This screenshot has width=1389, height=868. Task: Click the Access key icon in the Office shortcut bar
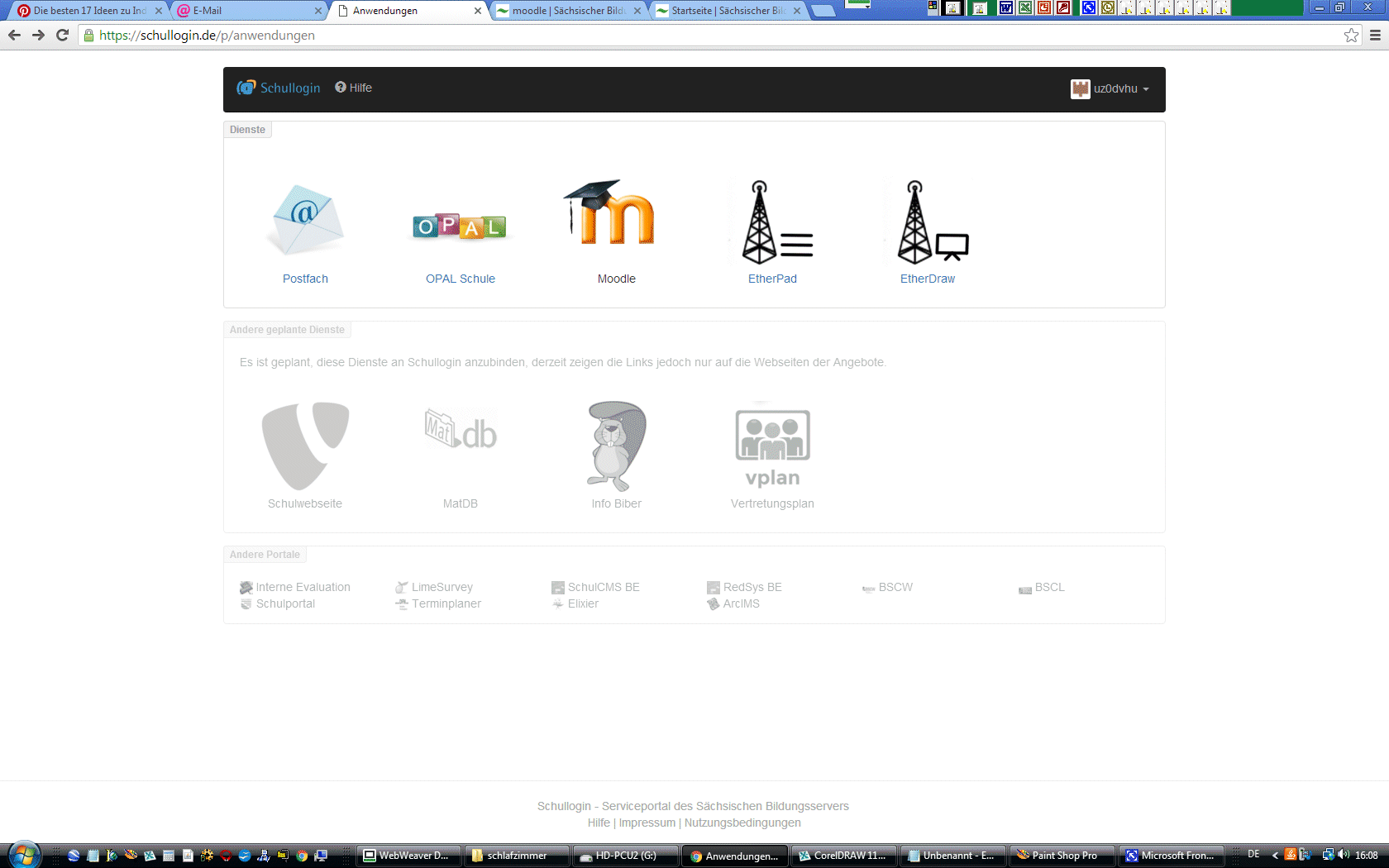click(x=1063, y=7)
